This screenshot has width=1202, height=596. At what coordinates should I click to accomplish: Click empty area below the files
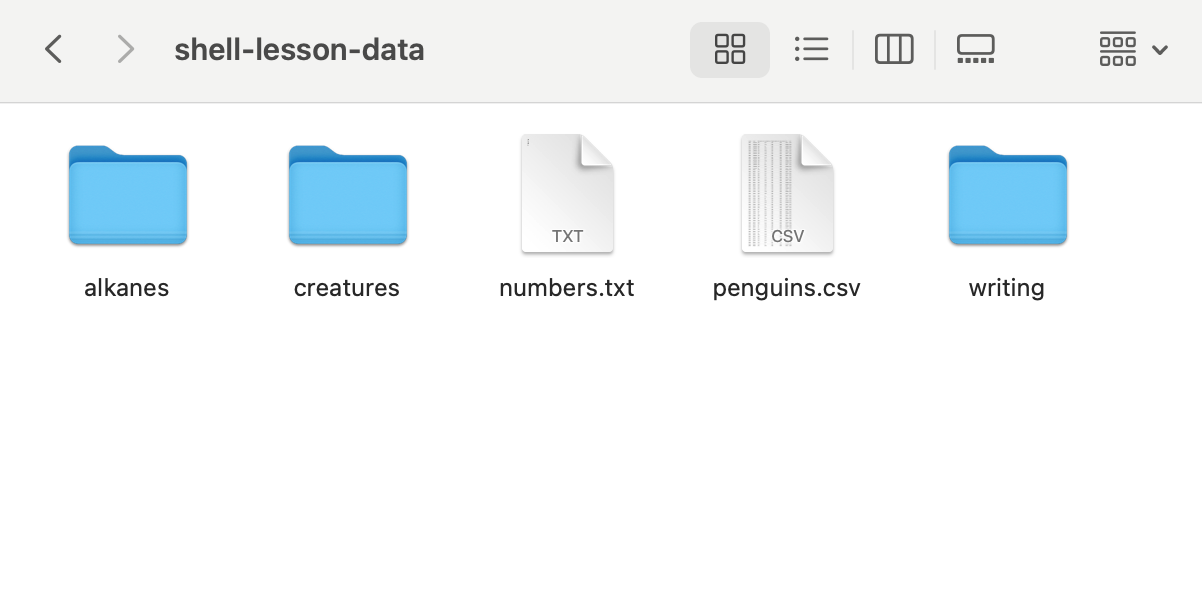coord(600,460)
